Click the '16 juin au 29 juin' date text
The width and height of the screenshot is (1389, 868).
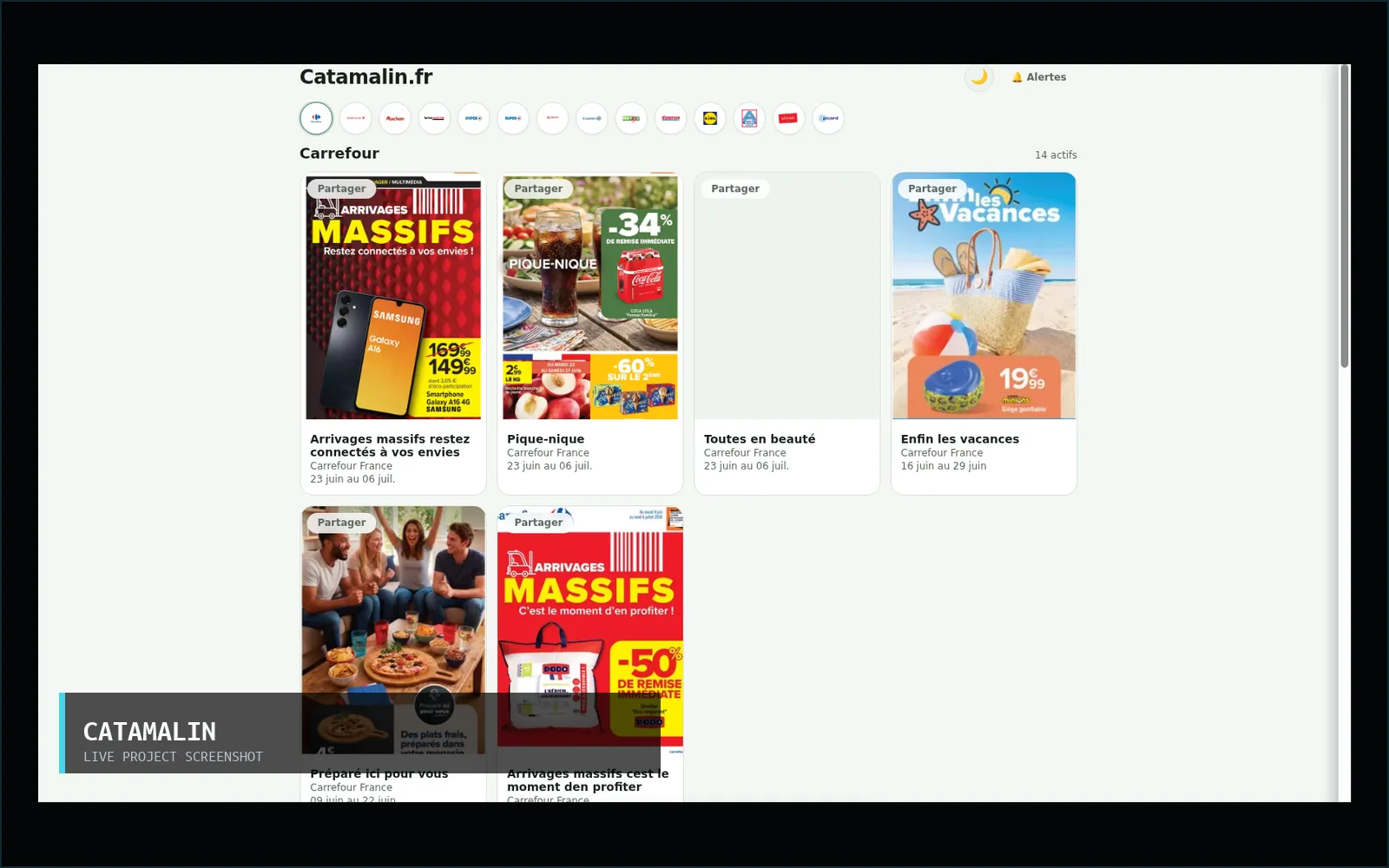(x=944, y=466)
